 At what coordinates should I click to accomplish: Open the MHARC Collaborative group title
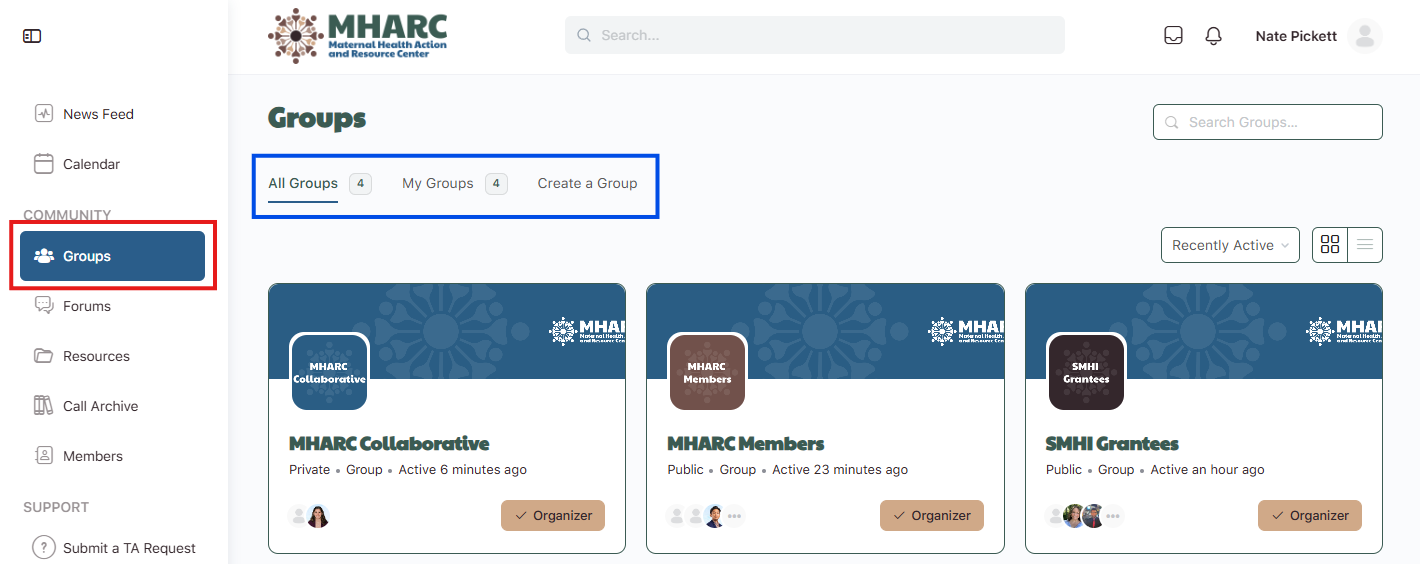[x=389, y=443]
